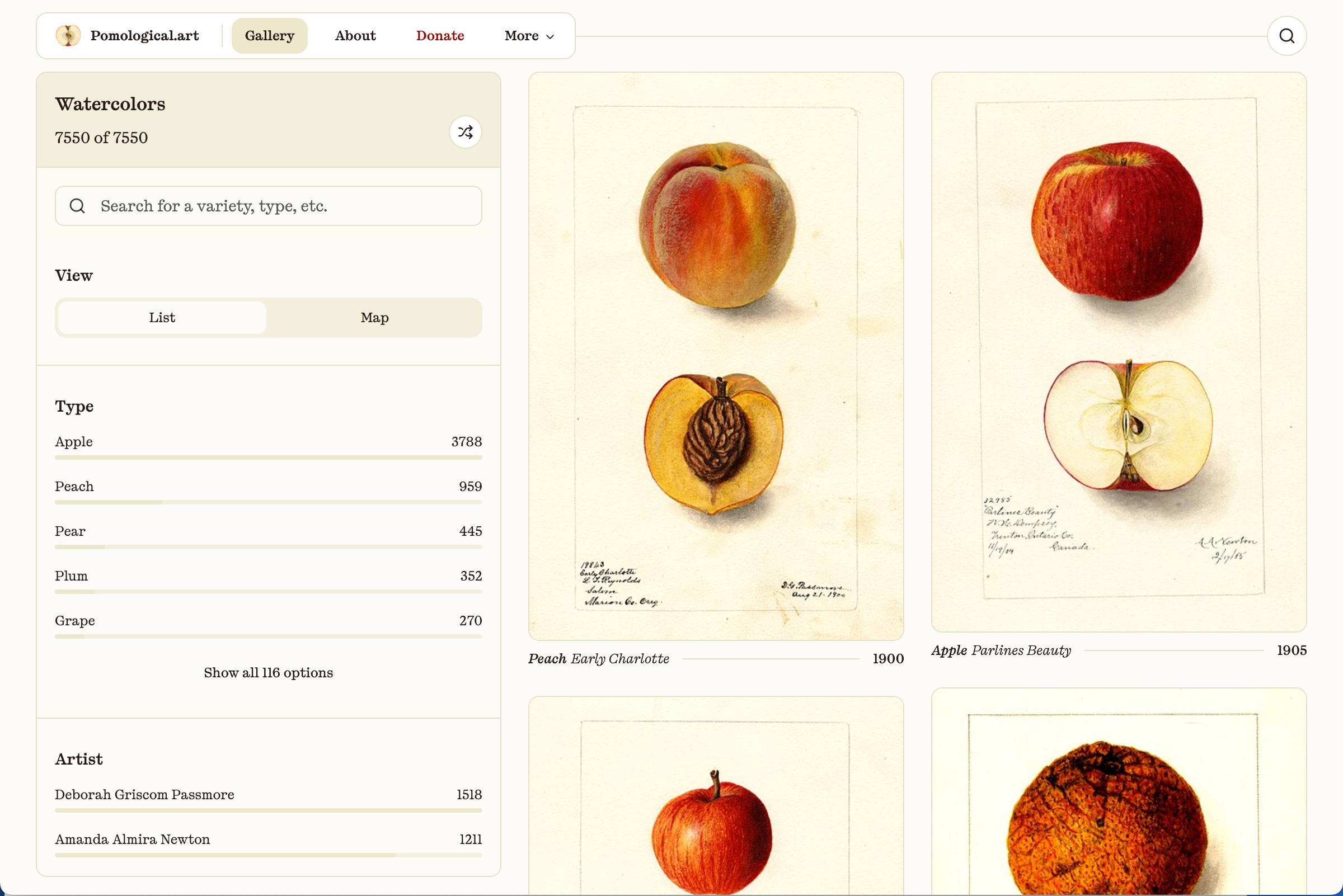Image resolution: width=1343 pixels, height=896 pixels.
Task: Click the 7550 of 7550 count text
Action: [101, 138]
